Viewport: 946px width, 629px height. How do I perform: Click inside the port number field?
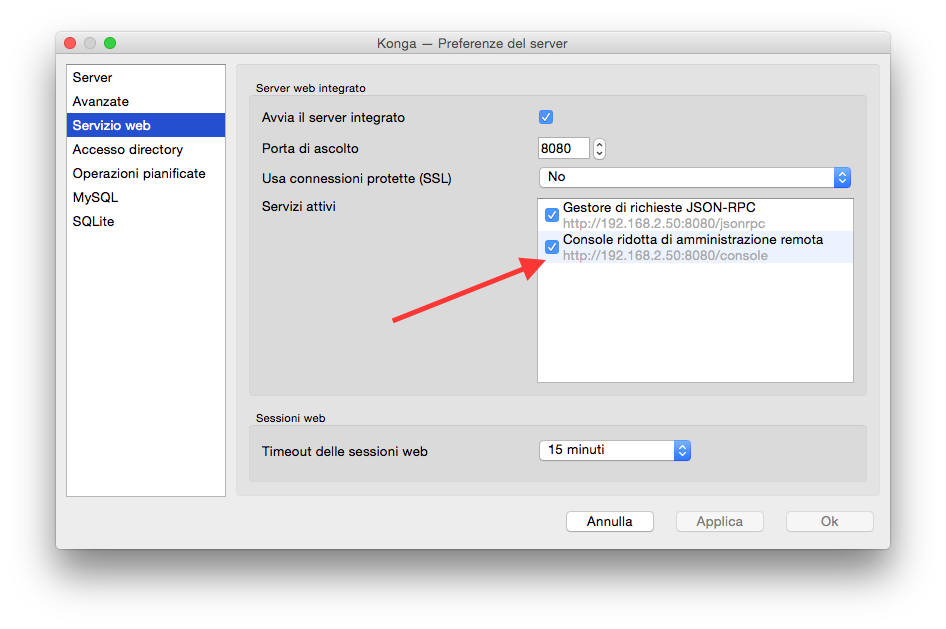[563, 149]
